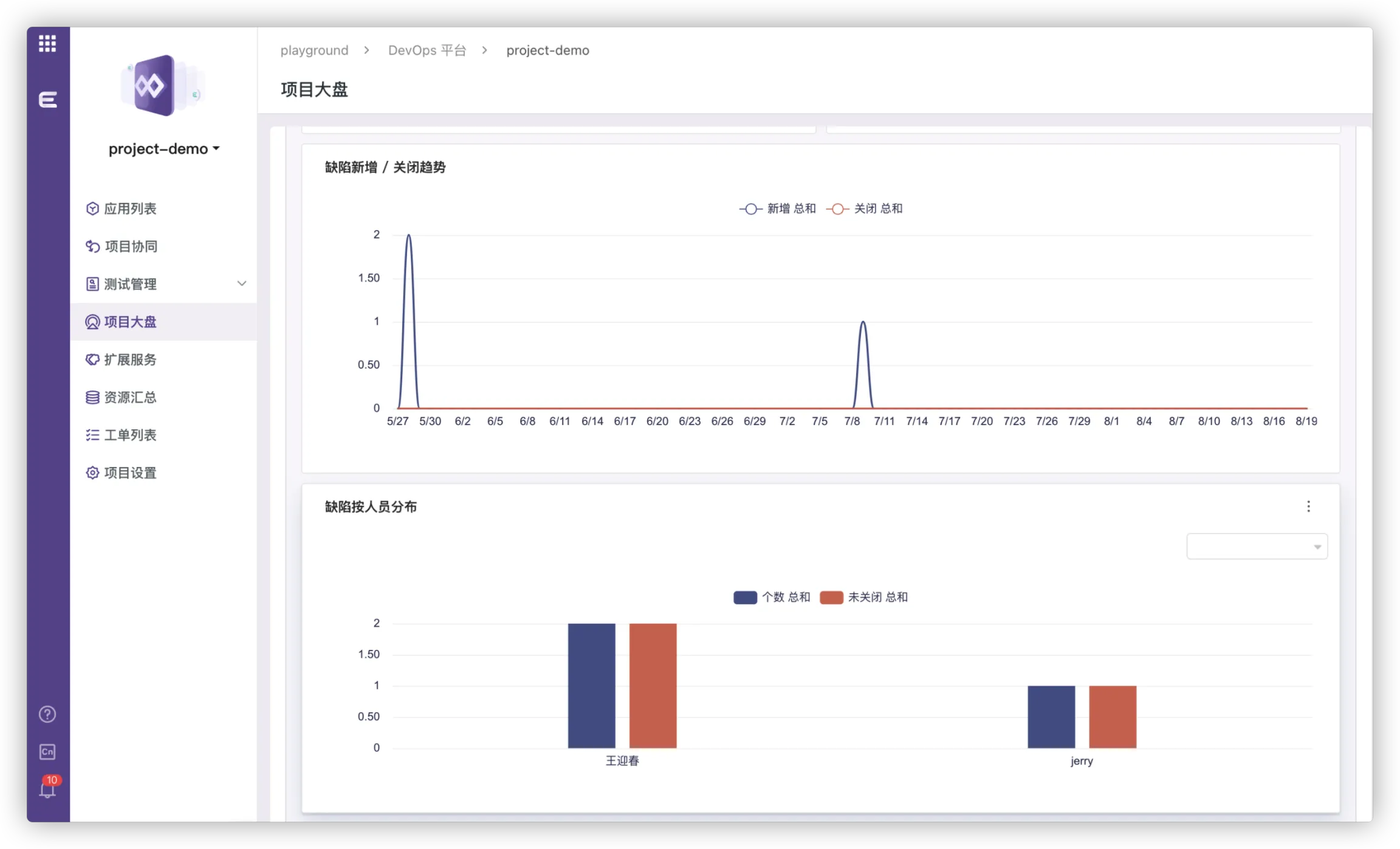Go to 项目协同 in sidebar
The height and width of the screenshot is (849, 1400).
(x=131, y=247)
